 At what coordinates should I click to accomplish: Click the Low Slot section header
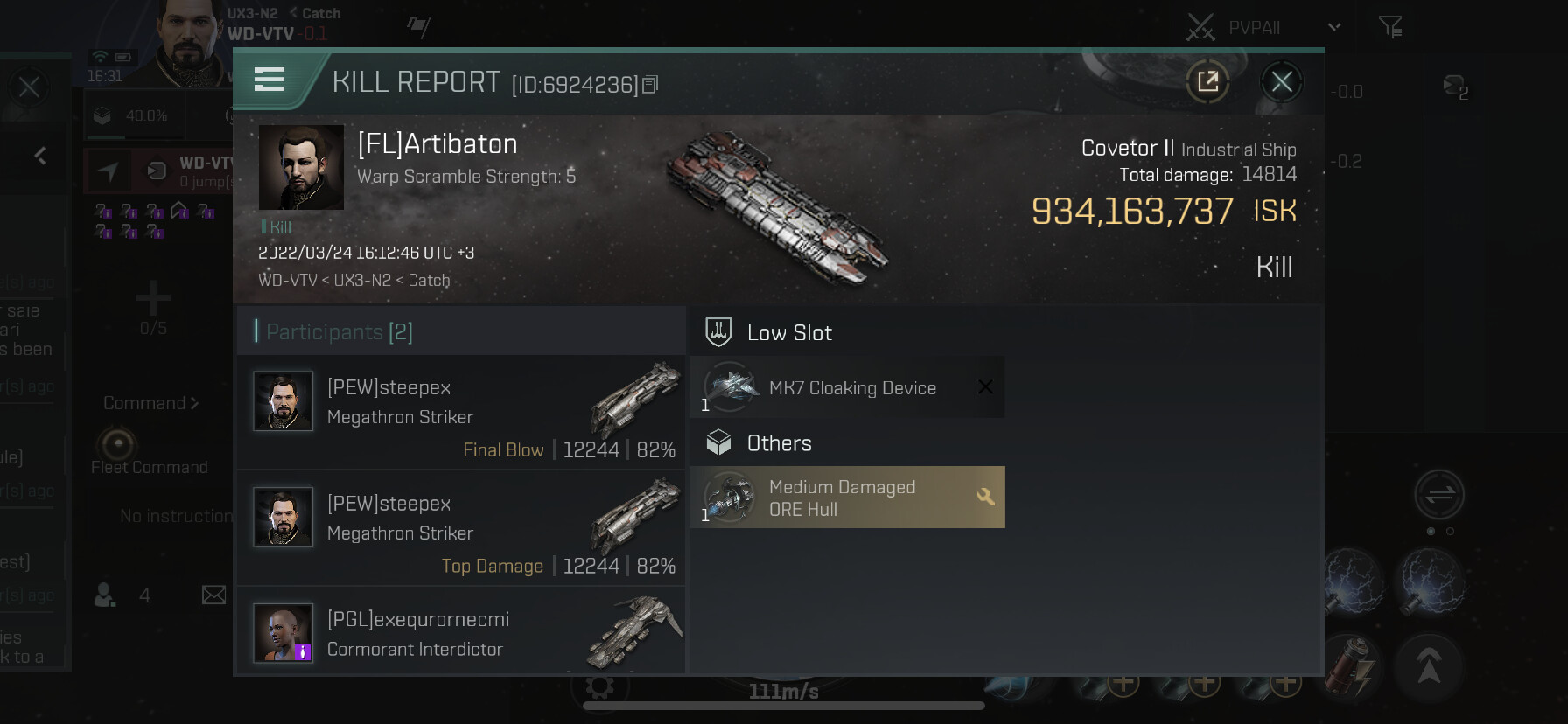point(788,332)
